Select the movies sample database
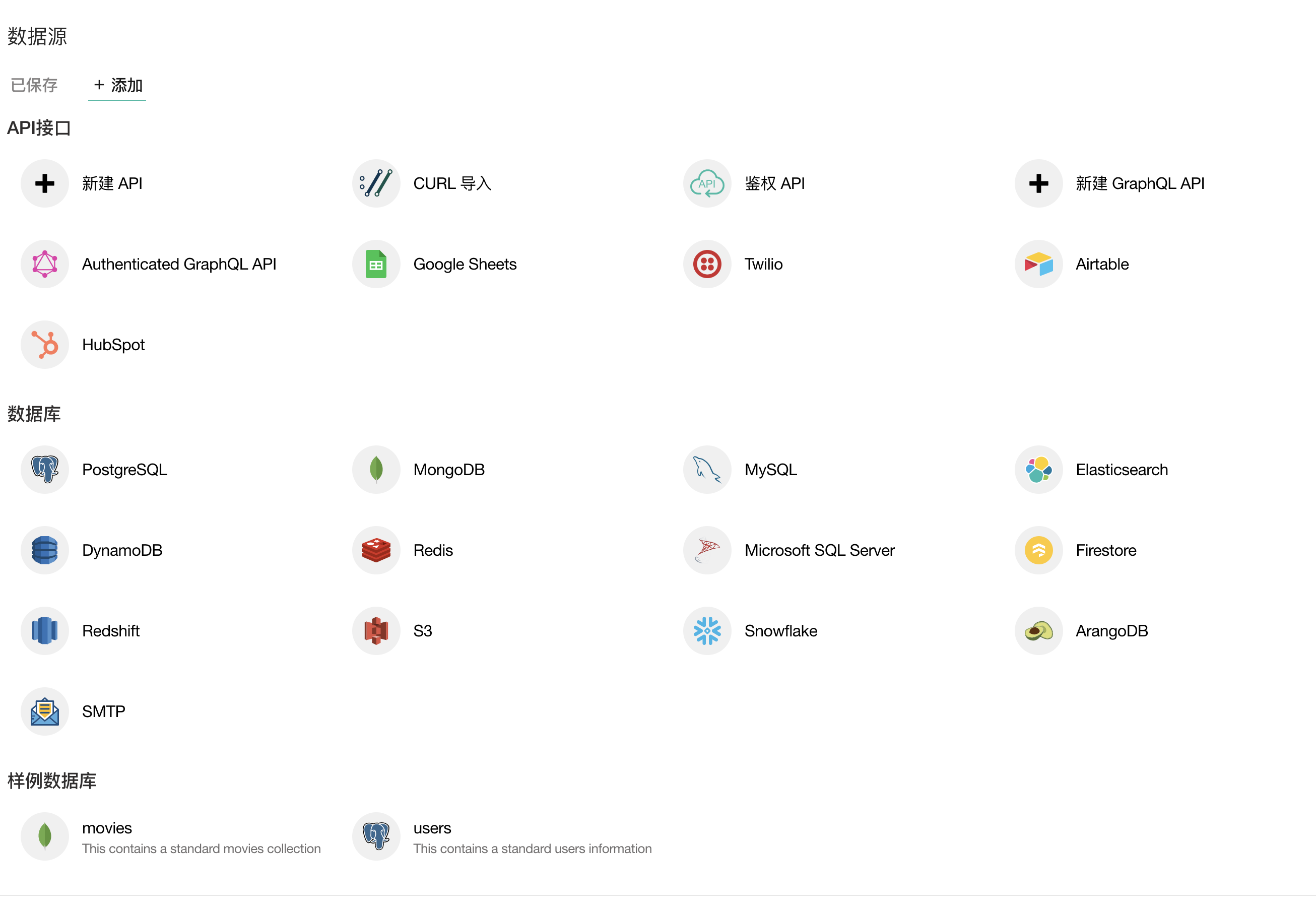The height and width of the screenshot is (909, 1316). point(106,828)
